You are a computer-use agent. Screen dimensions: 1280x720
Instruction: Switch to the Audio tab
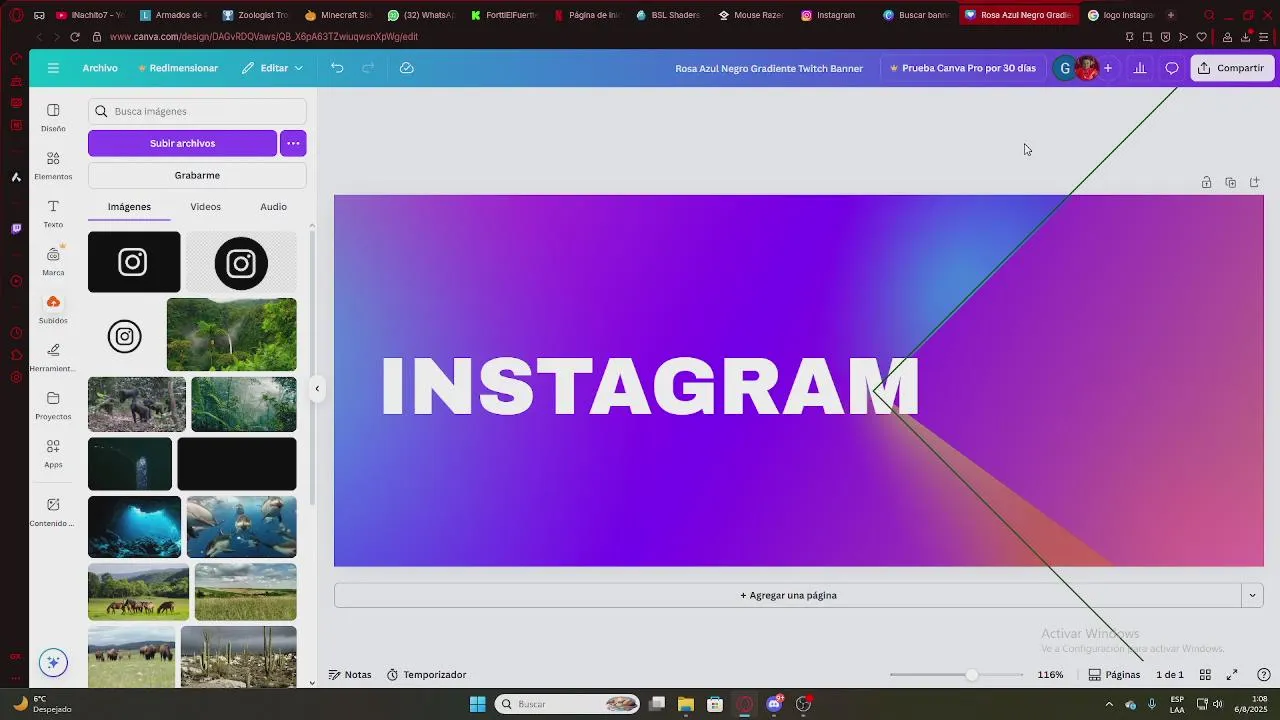pos(273,207)
